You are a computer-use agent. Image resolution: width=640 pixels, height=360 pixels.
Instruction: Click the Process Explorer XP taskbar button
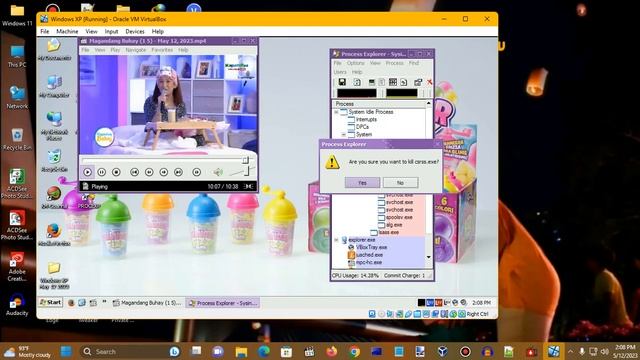click(223, 303)
